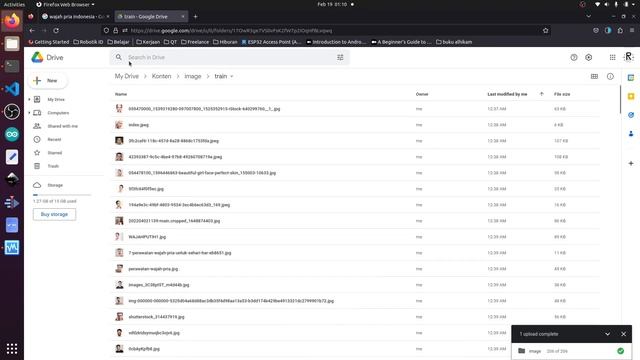This screenshot has width=640, height=360.
Task: Open the Firefox hamburger application menu
Action: [x=632, y=31]
